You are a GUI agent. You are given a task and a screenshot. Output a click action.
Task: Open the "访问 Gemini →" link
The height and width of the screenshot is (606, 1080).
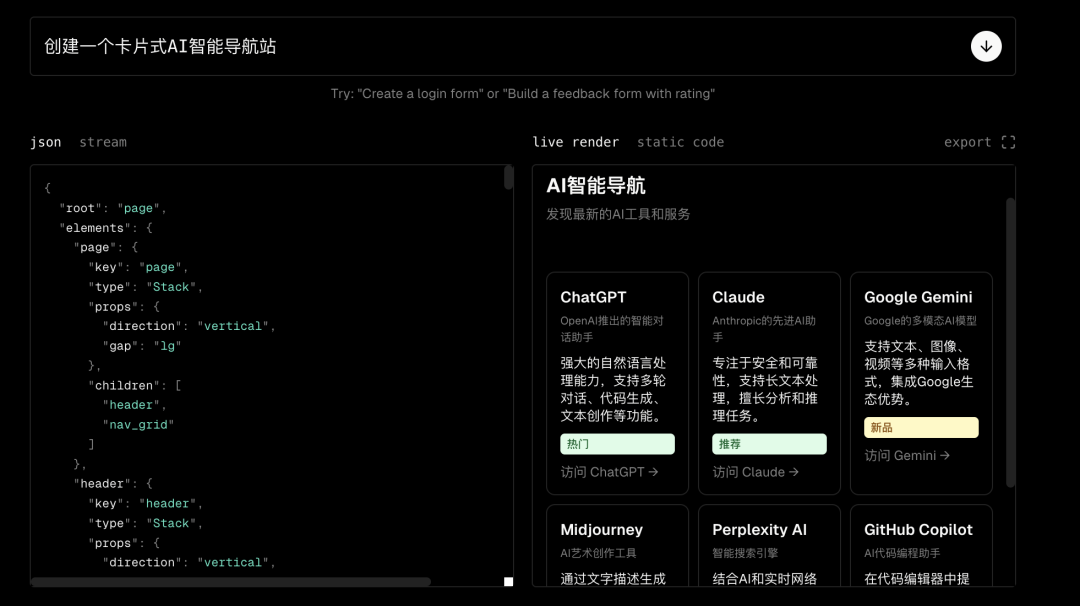coord(905,455)
